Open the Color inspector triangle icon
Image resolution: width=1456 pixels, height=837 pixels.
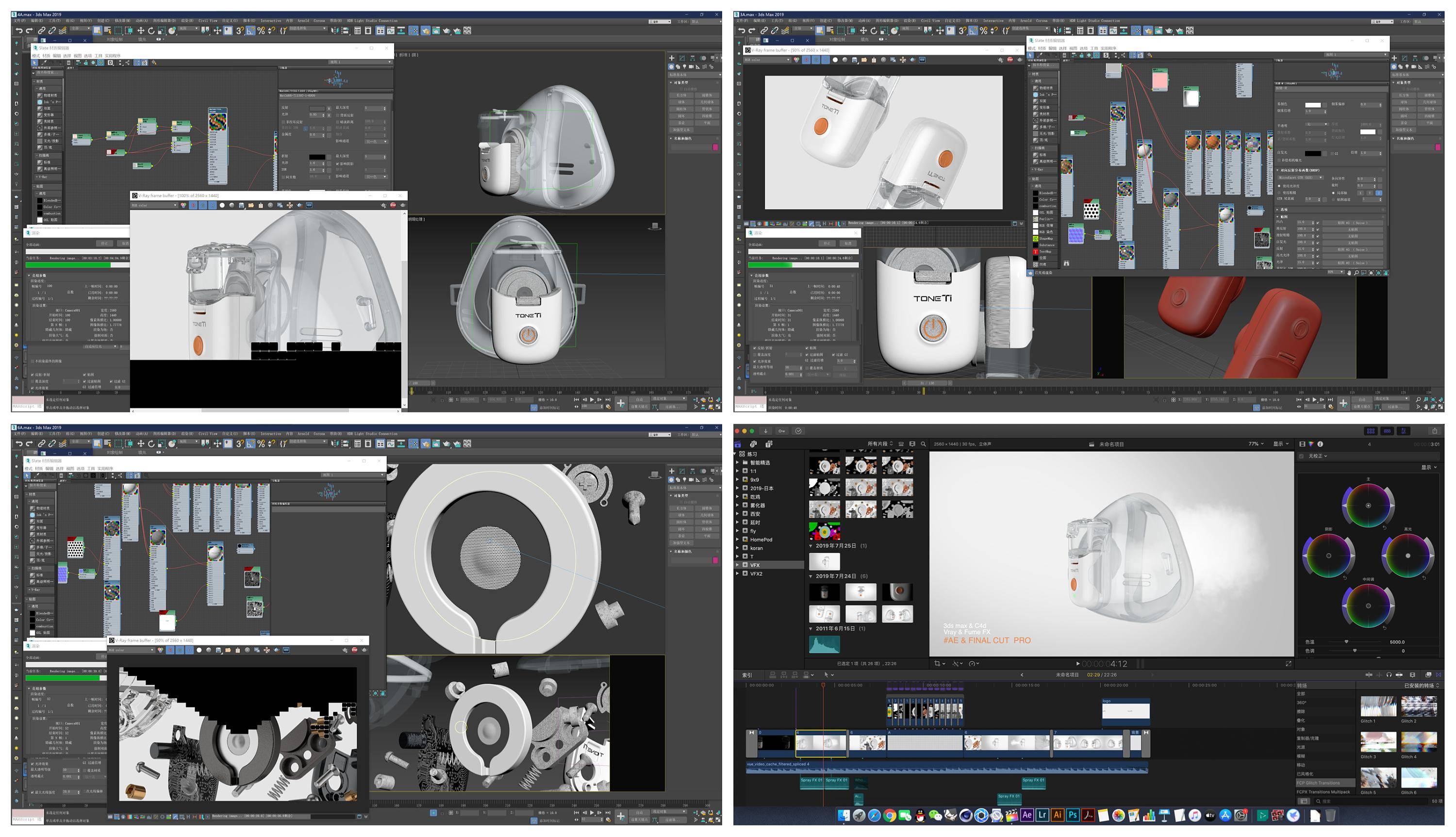(1311, 444)
